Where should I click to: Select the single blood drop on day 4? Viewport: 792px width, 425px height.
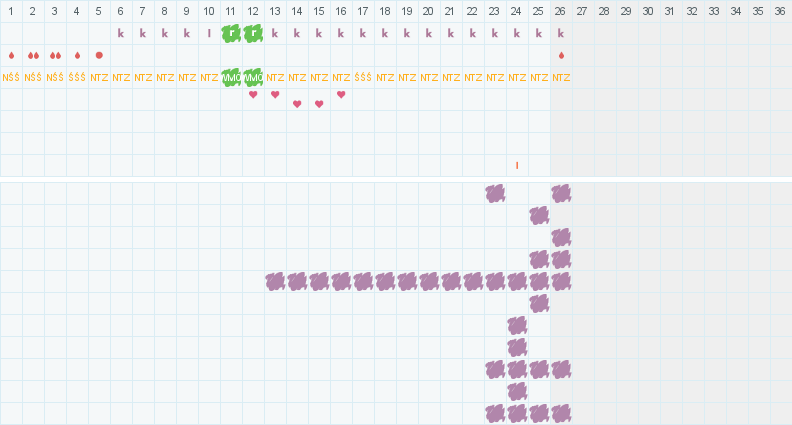77,56
